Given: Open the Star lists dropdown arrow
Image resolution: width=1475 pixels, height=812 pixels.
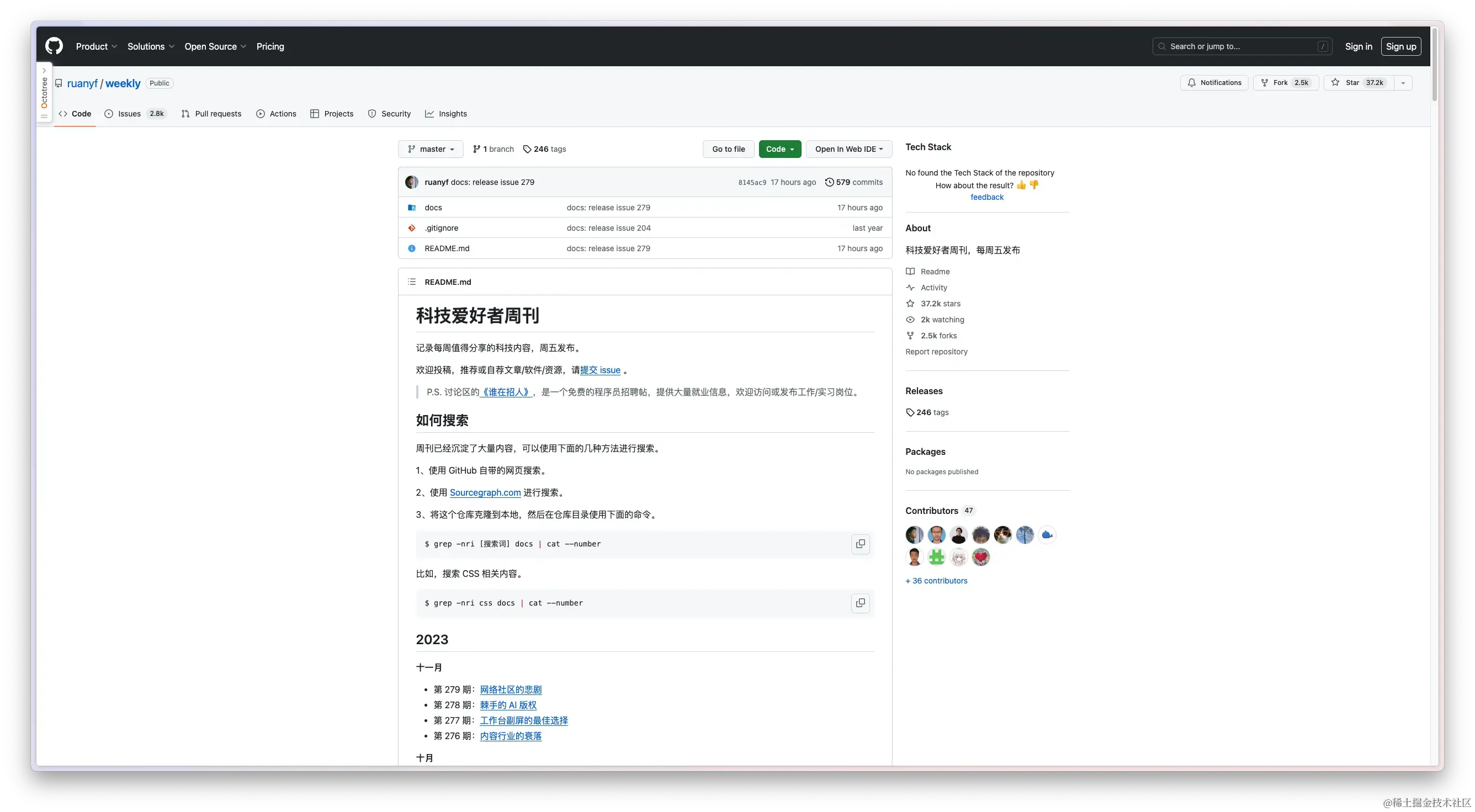Looking at the screenshot, I should pos(1403,83).
